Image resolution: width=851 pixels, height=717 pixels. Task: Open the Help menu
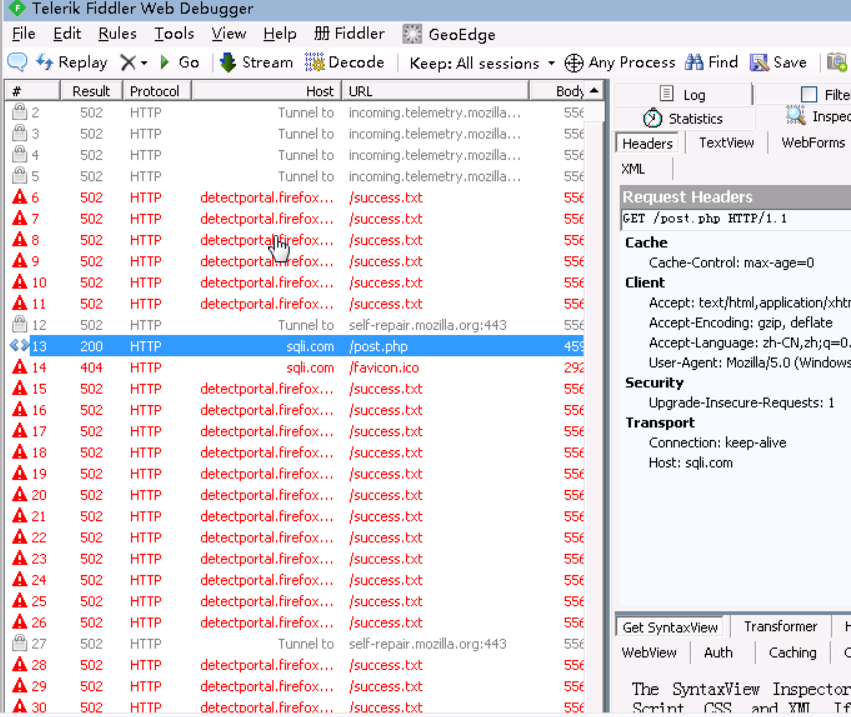click(280, 34)
